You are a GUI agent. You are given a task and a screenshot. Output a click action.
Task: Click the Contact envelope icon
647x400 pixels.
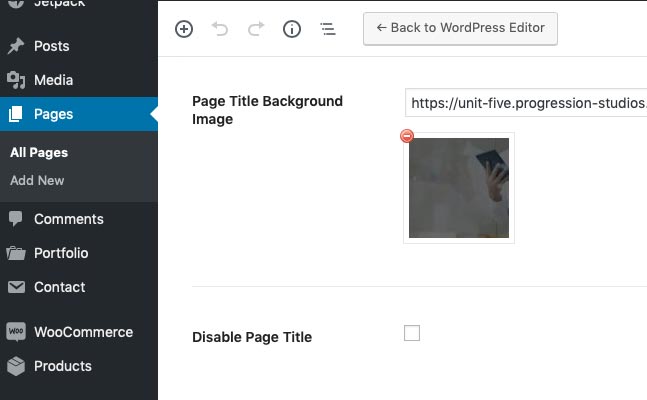(17, 287)
